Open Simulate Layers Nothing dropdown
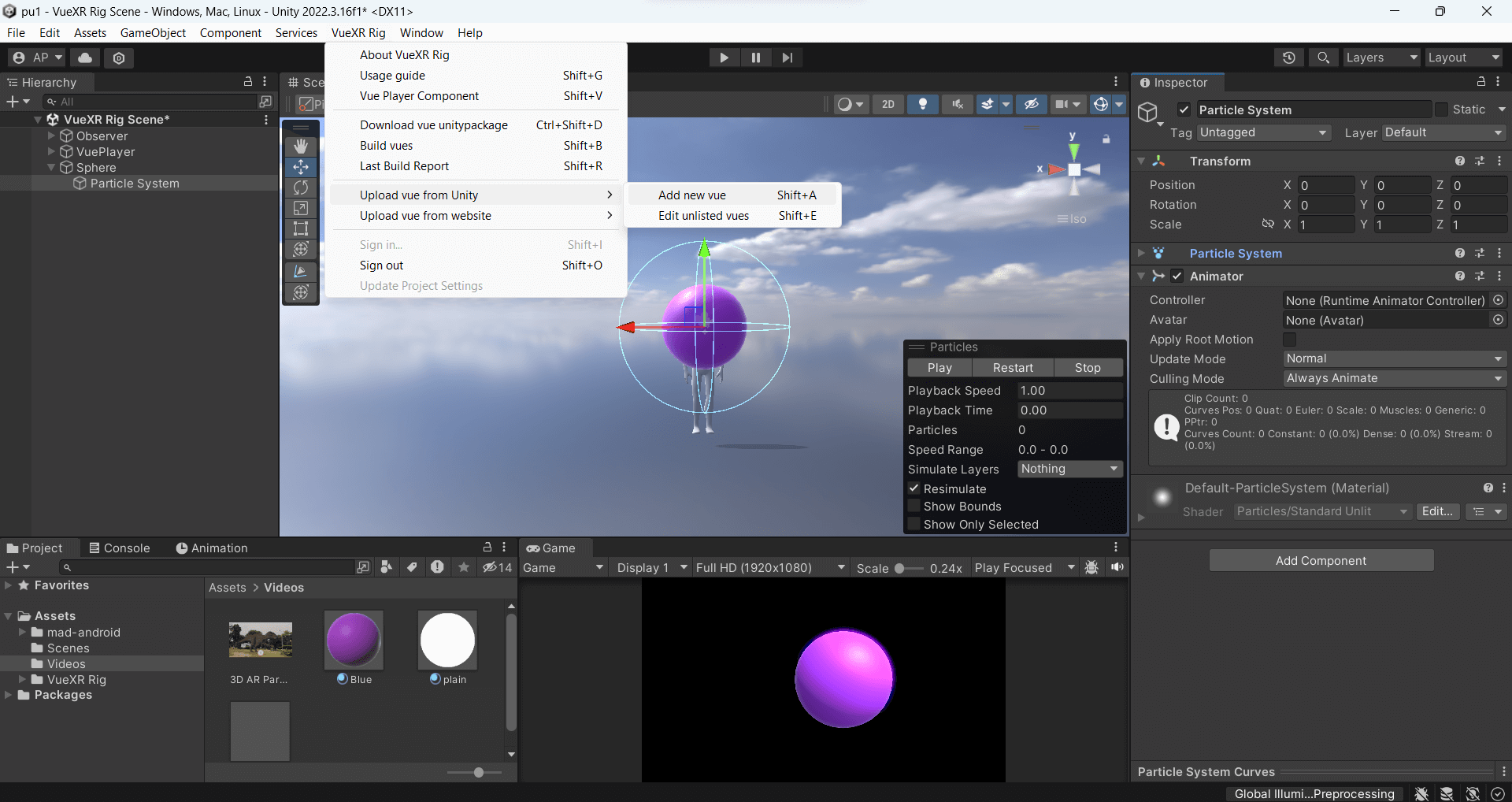Viewport: 1512px width, 802px height. (x=1069, y=469)
